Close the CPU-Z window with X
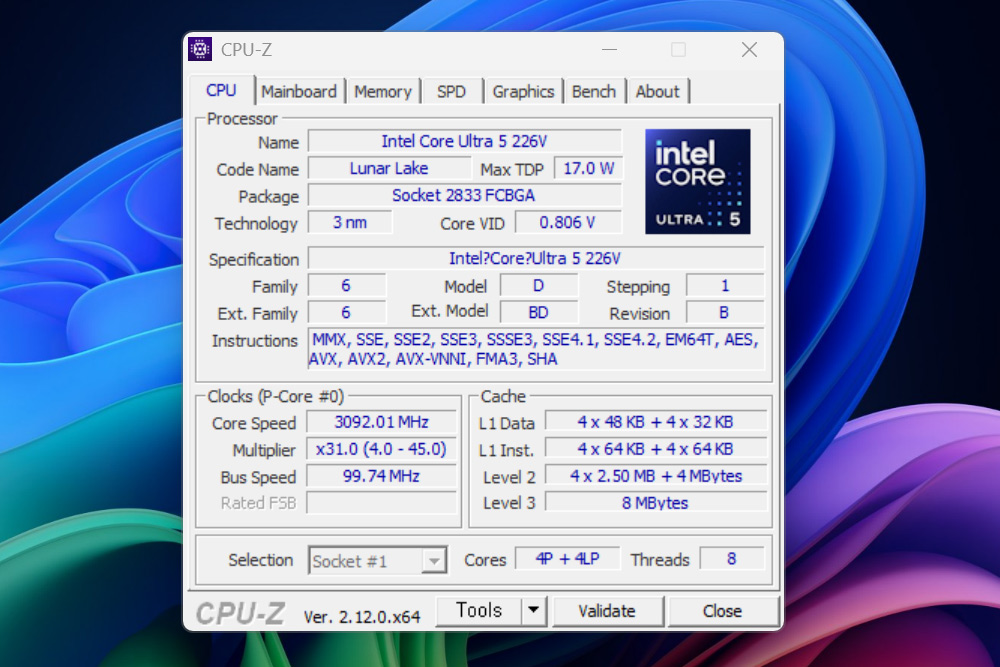 749,50
